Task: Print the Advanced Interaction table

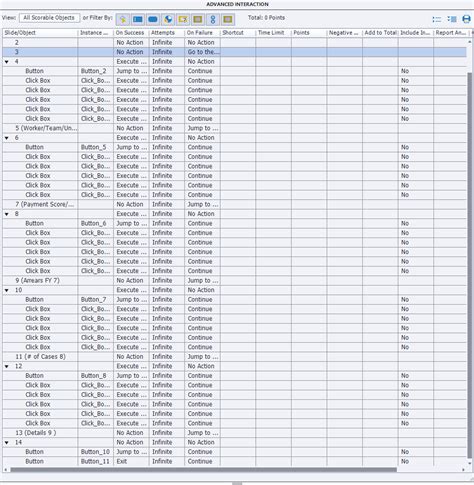Action: point(466,19)
